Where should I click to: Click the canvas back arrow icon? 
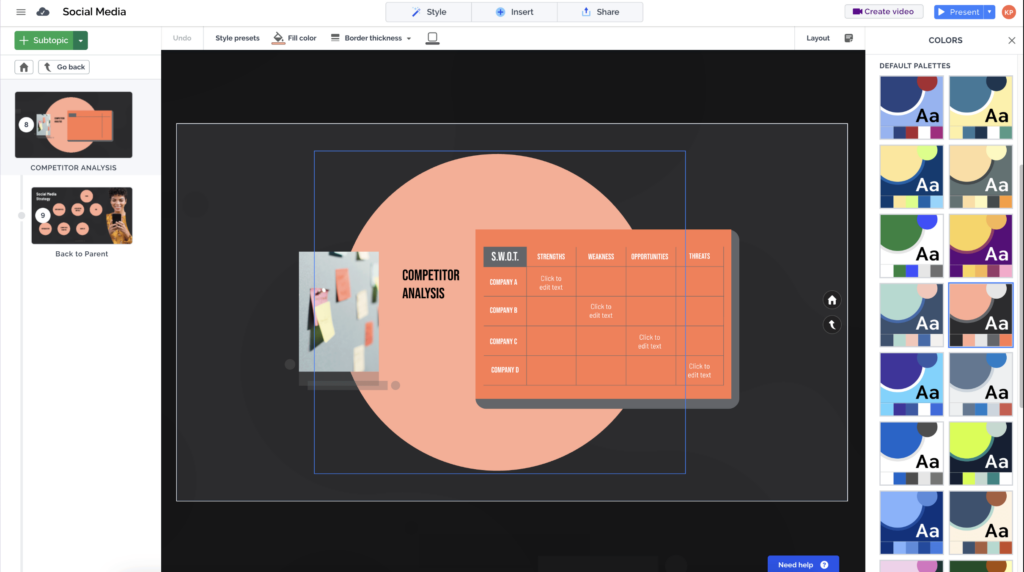pyautogui.click(x=832, y=325)
